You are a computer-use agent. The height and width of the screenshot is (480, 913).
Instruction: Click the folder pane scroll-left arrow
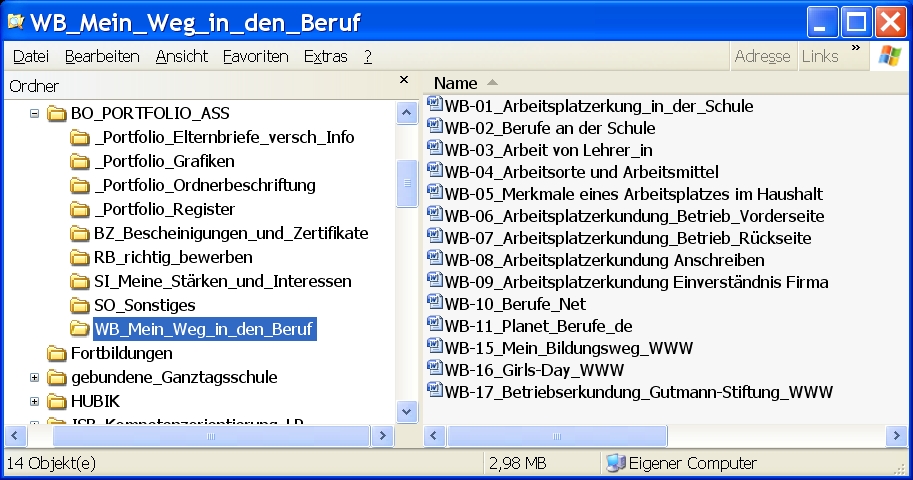15,436
